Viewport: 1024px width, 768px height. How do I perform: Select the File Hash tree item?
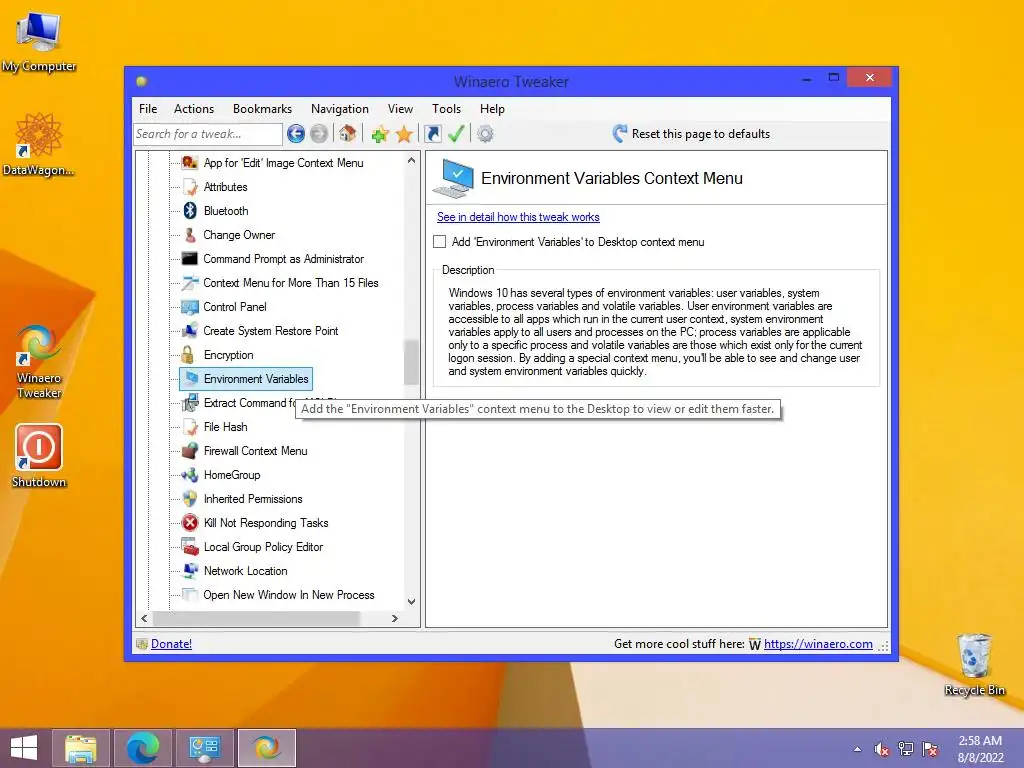225,427
